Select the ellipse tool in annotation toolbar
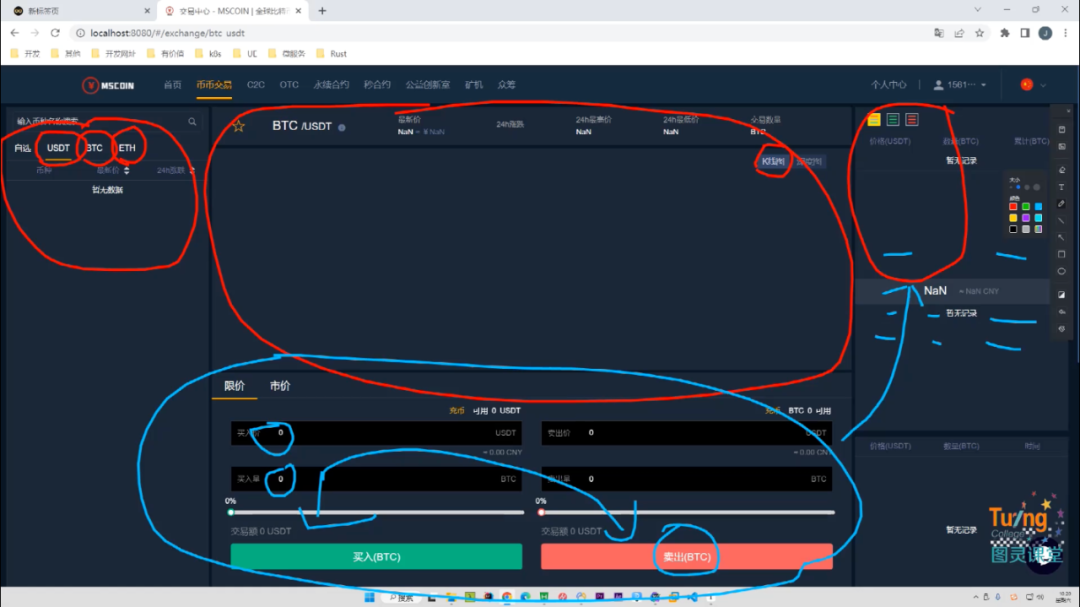The image size is (1080, 607). [1061, 271]
